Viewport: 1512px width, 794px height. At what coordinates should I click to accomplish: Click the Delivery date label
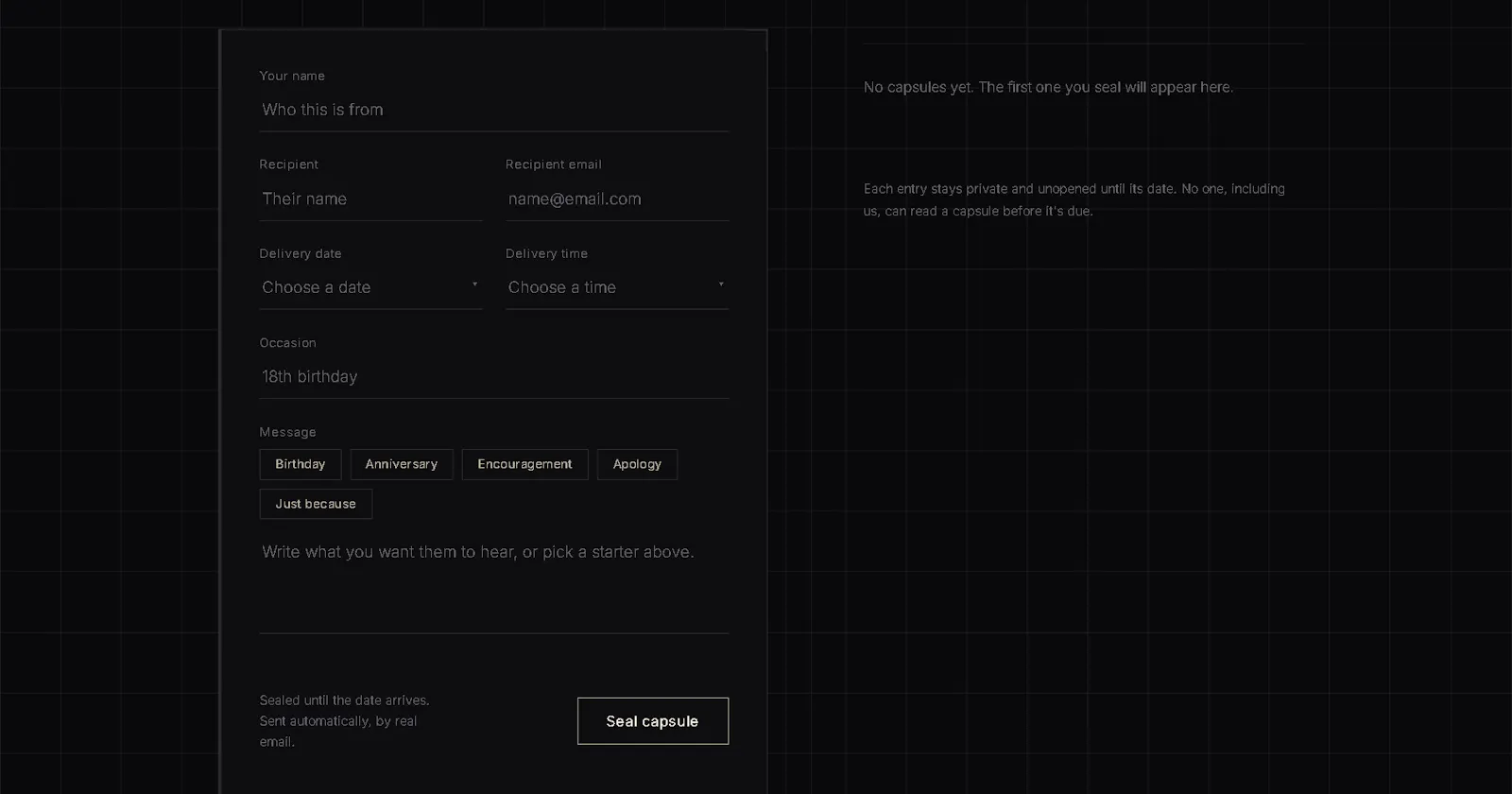pos(301,253)
